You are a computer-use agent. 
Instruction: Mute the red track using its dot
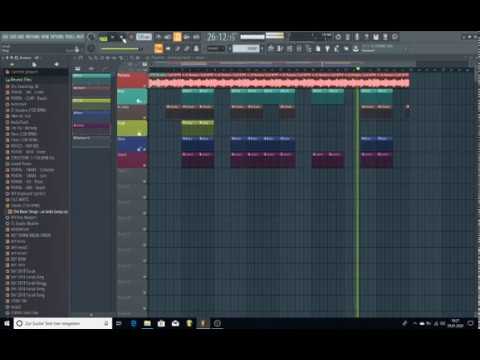point(145,86)
